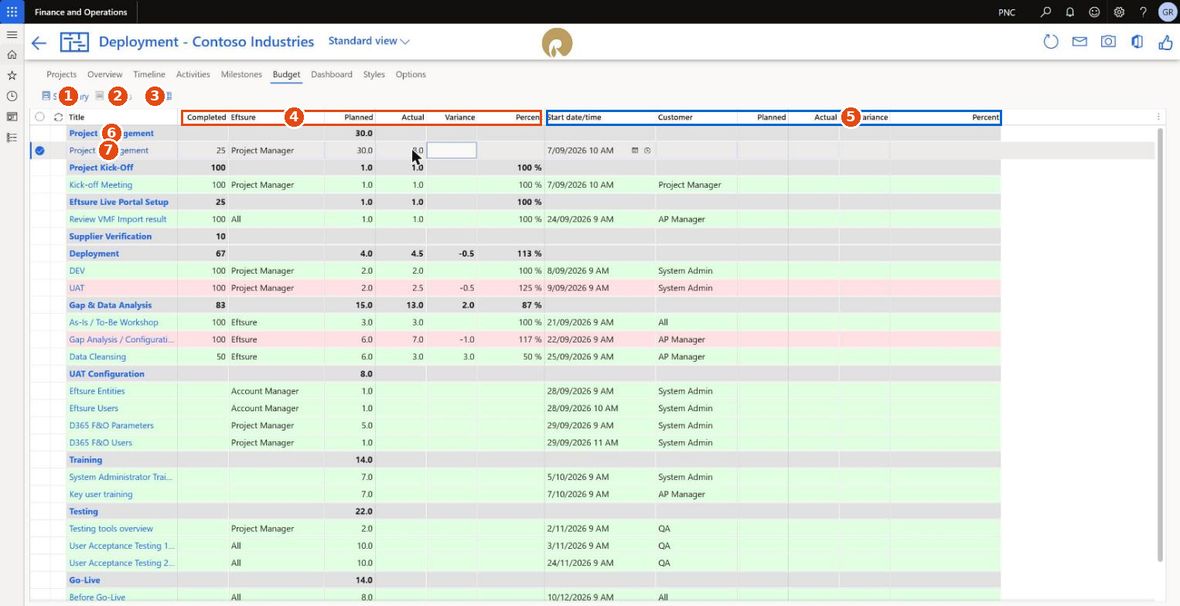Click the vertical scrollbar of the grid
The image size is (1180, 606).
[1160, 345]
